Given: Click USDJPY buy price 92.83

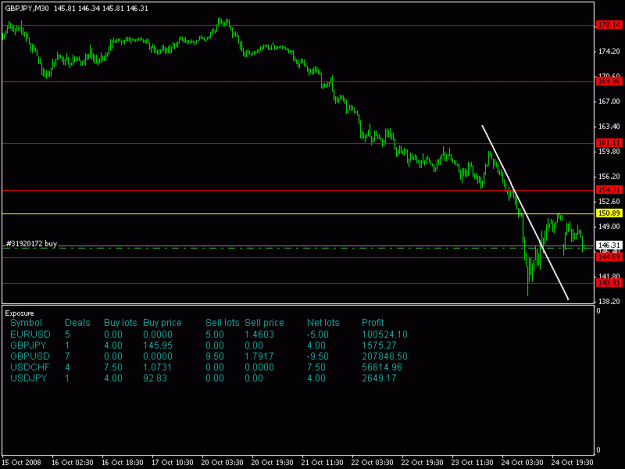Looking at the screenshot, I should (155, 378).
